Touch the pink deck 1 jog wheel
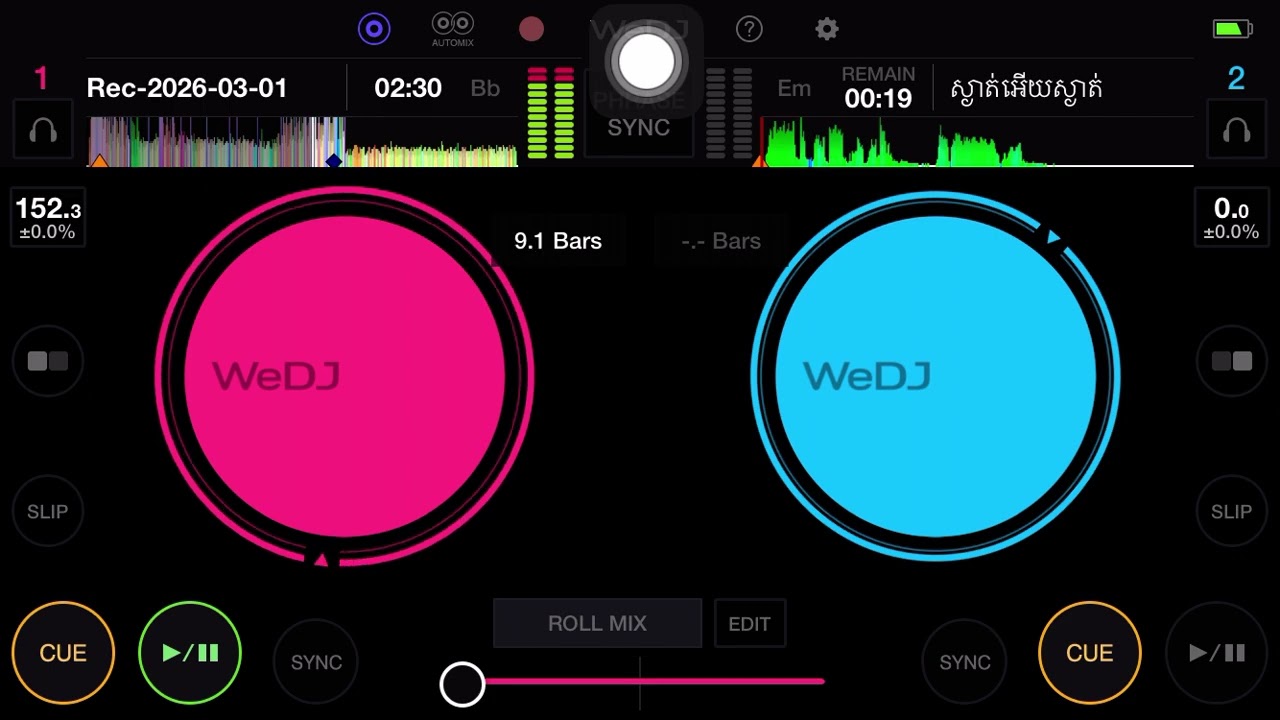Screen dimensions: 1280x720 click(x=345, y=376)
